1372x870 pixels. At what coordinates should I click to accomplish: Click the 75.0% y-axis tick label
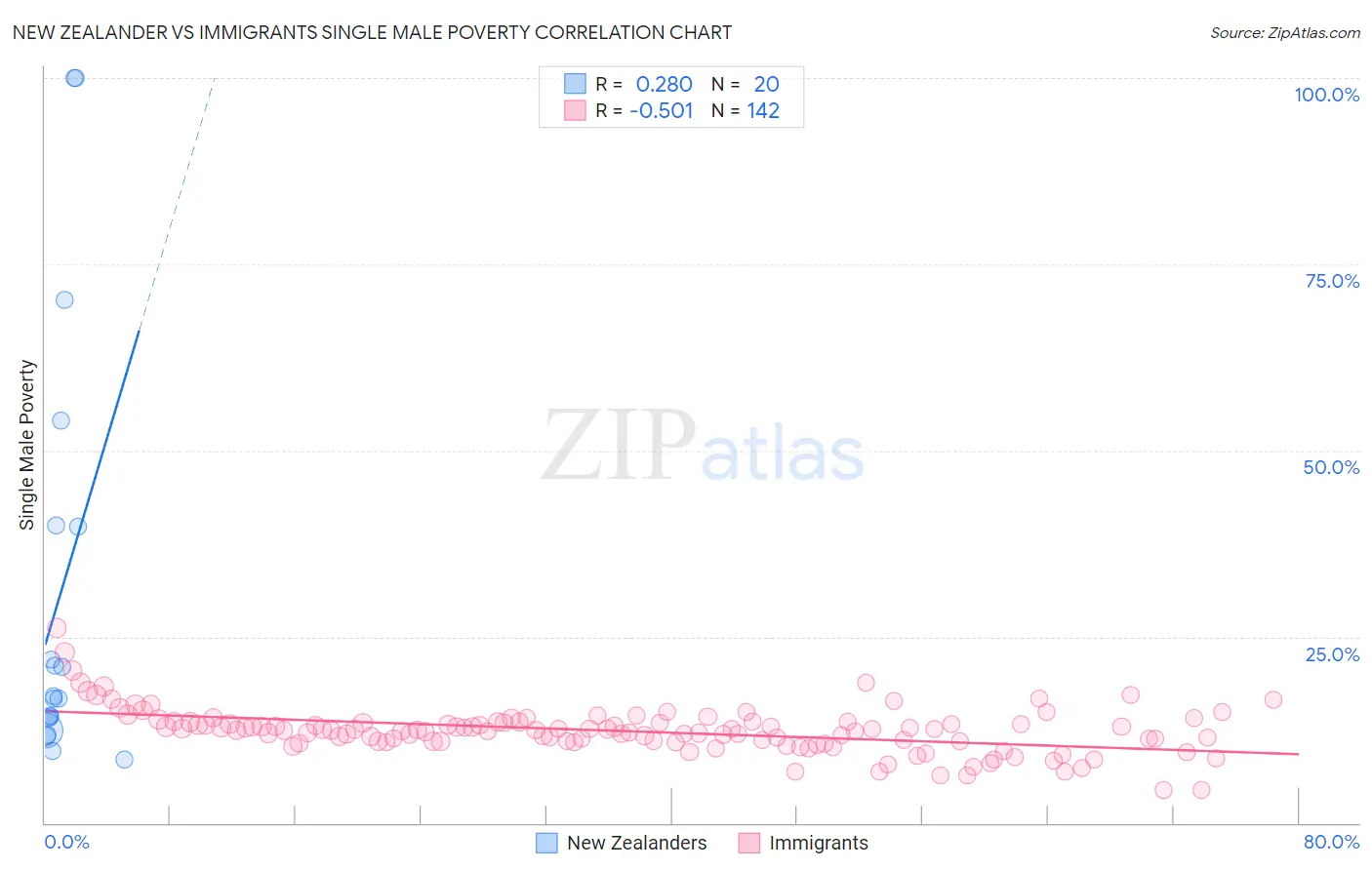[x=1332, y=281]
